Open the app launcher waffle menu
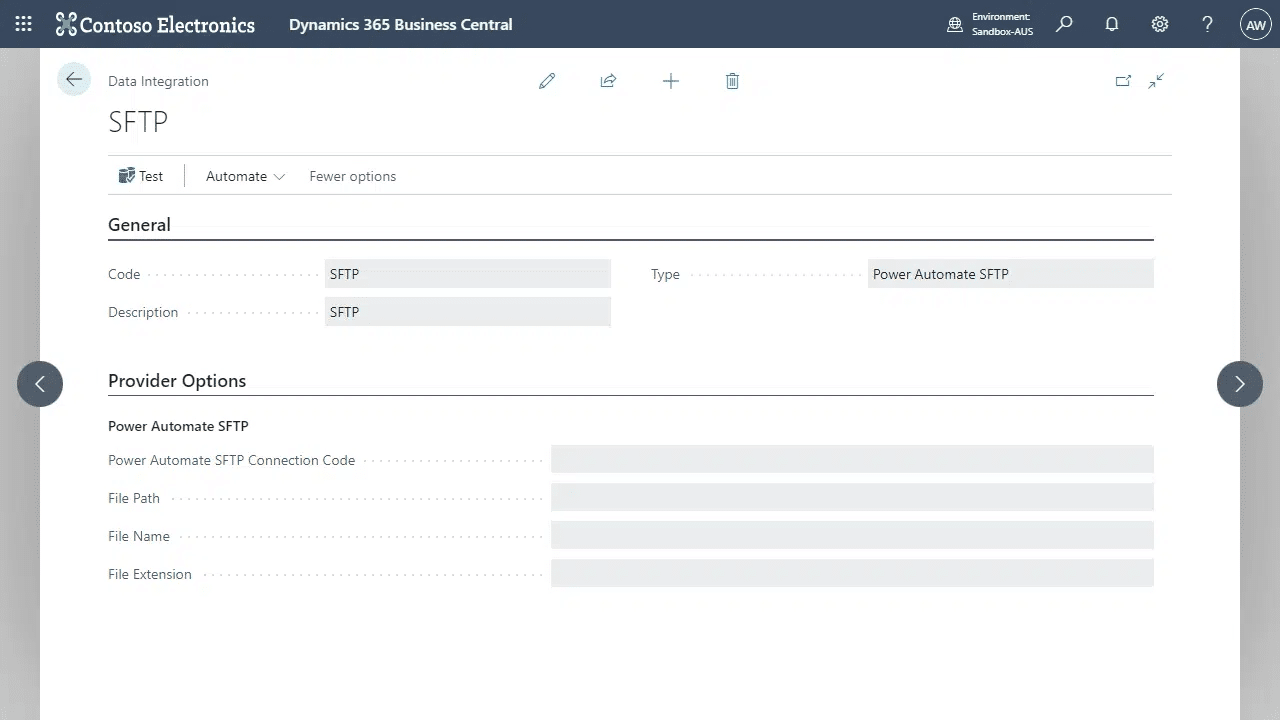1280x720 pixels. coord(23,24)
